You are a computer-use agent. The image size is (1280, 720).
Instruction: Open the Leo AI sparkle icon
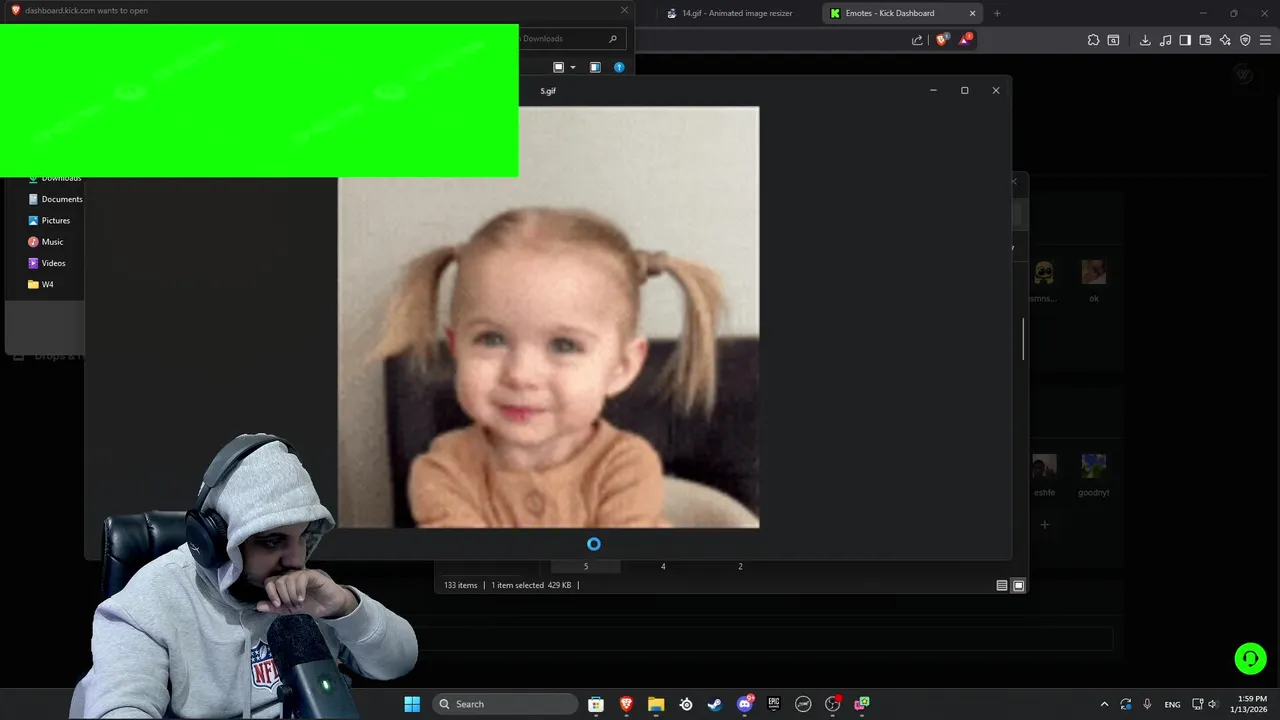[x=1225, y=40]
